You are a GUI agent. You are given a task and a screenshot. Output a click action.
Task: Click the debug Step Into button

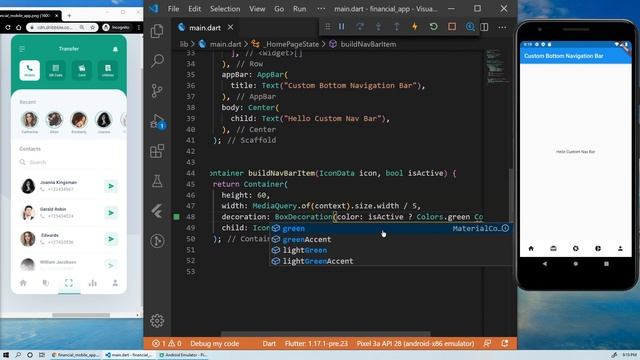pyautogui.click(x=378, y=27)
